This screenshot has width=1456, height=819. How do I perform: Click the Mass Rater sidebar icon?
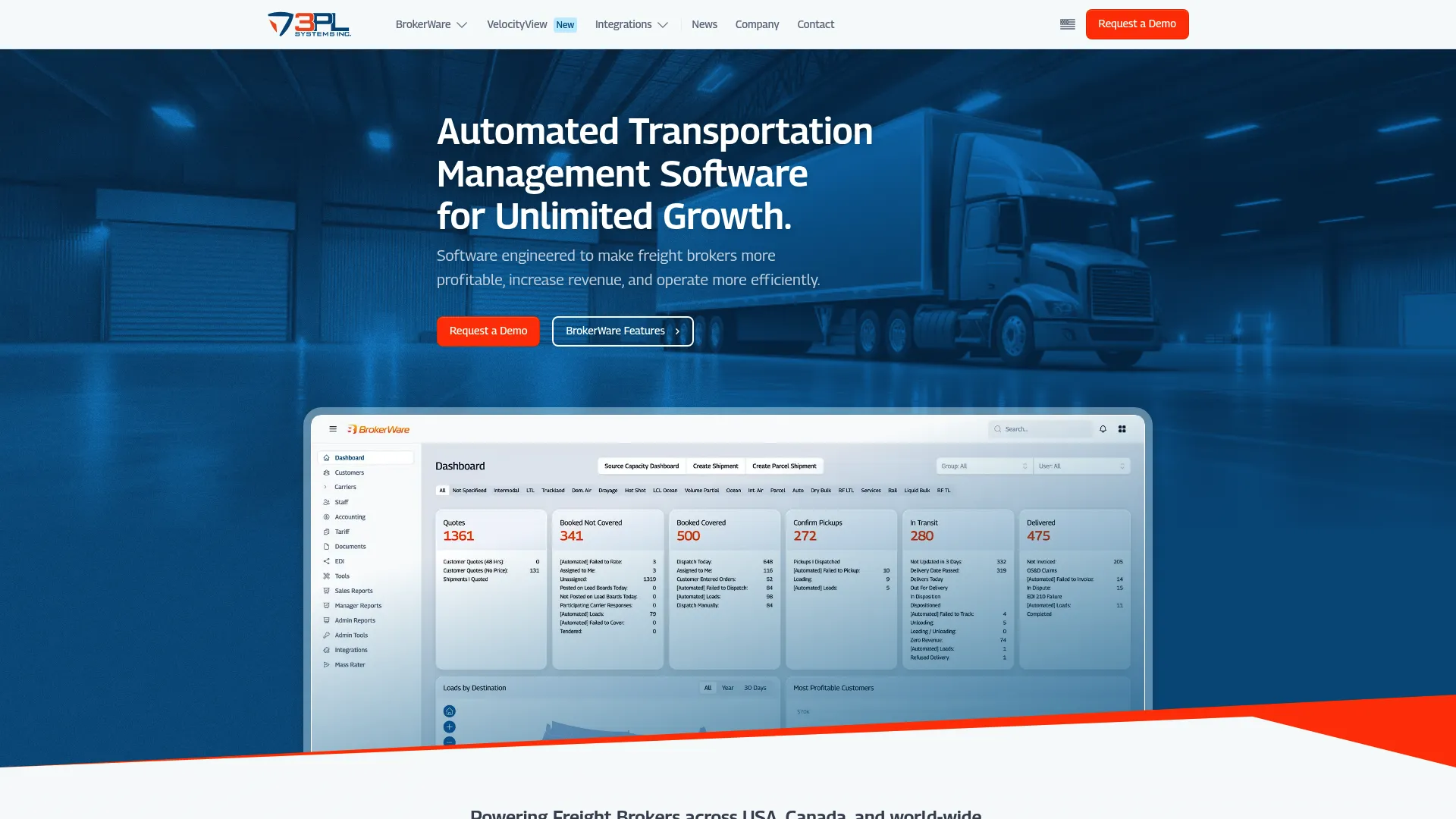(326, 665)
